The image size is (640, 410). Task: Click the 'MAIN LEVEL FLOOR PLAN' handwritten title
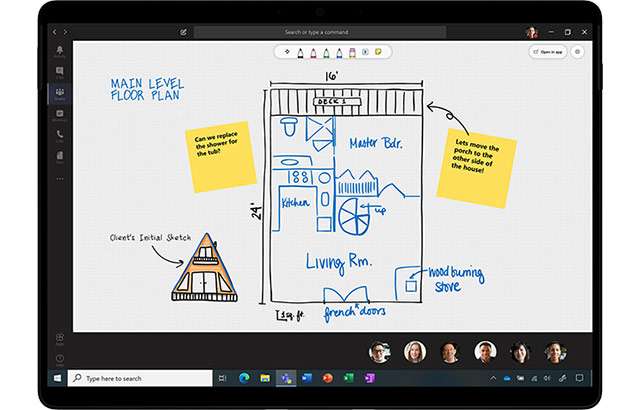pos(147,89)
